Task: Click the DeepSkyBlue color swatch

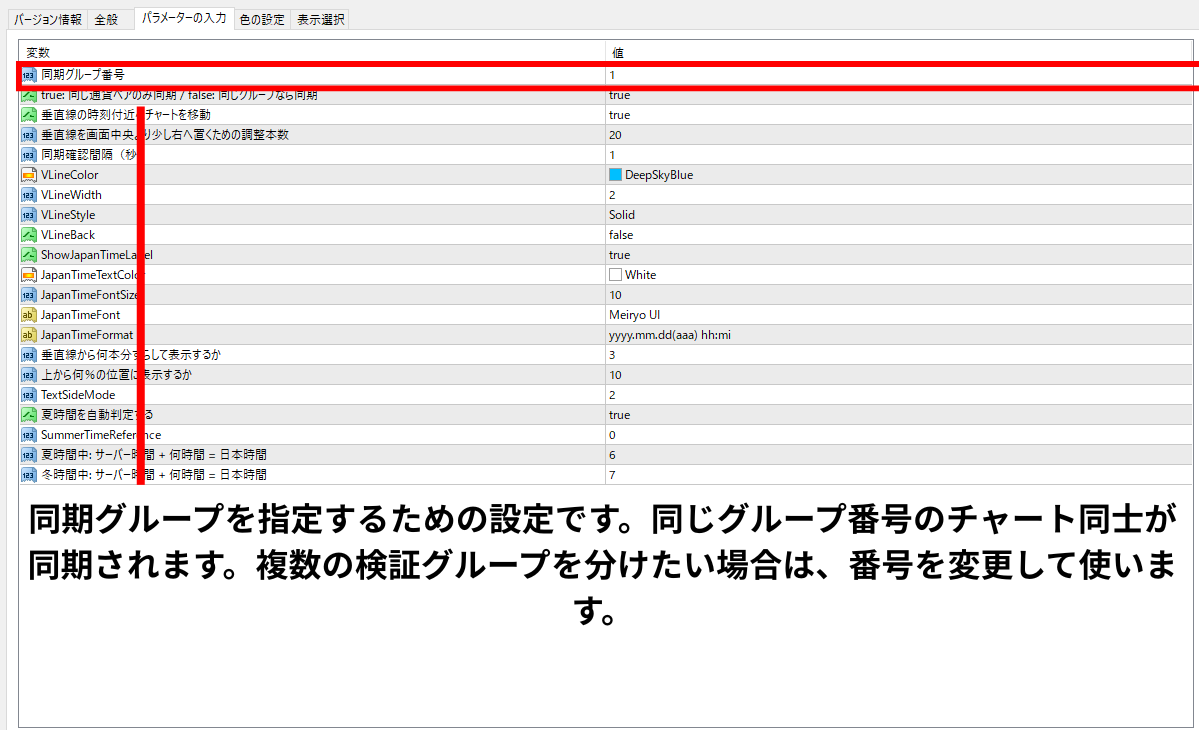Action: click(615, 175)
